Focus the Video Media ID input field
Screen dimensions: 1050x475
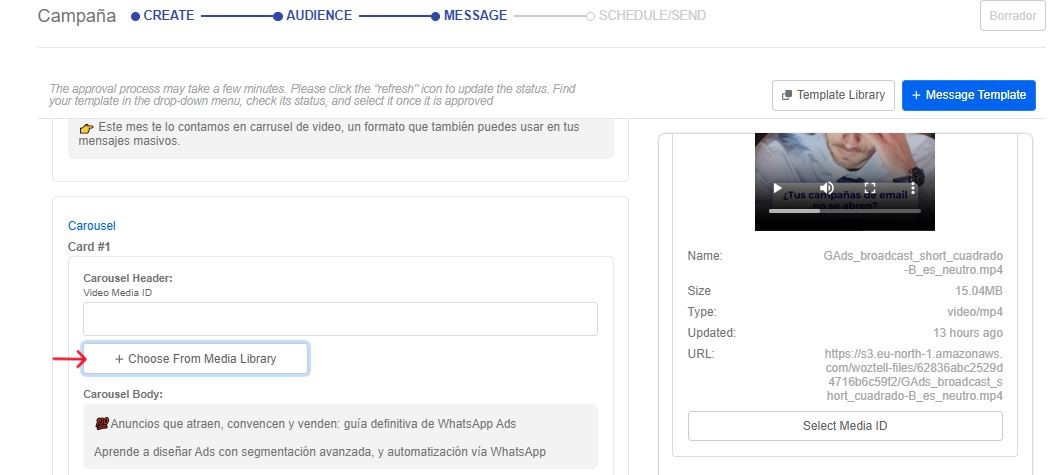(x=340, y=319)
